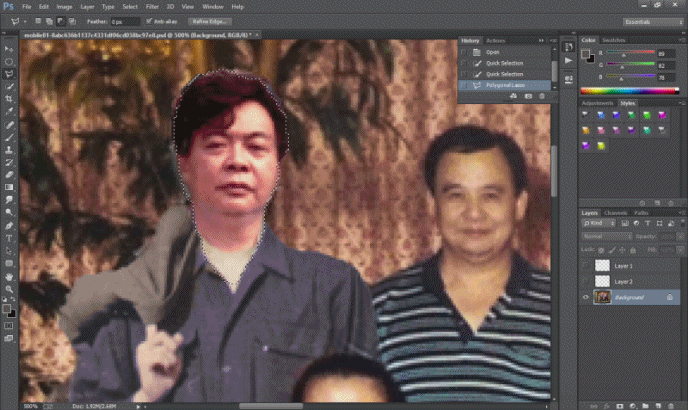688x410 pixels.
Task: Select the Brush tool
Action: [9, 137]
